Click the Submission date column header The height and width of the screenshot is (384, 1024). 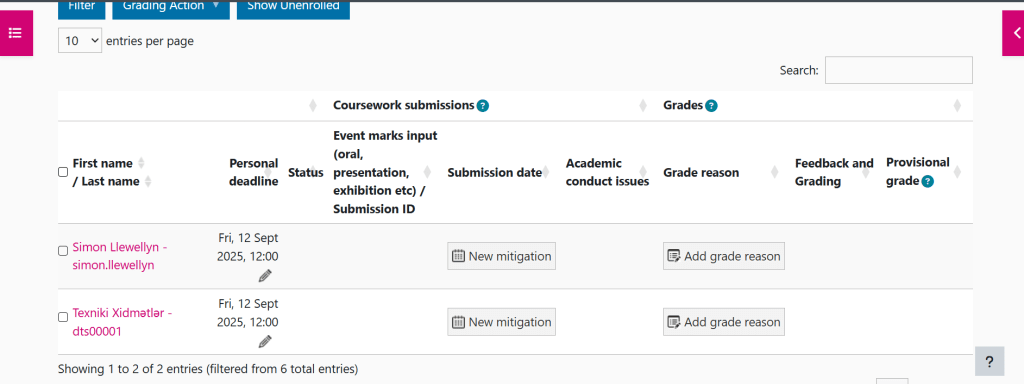pyautogui.click(x=494, y=172)
